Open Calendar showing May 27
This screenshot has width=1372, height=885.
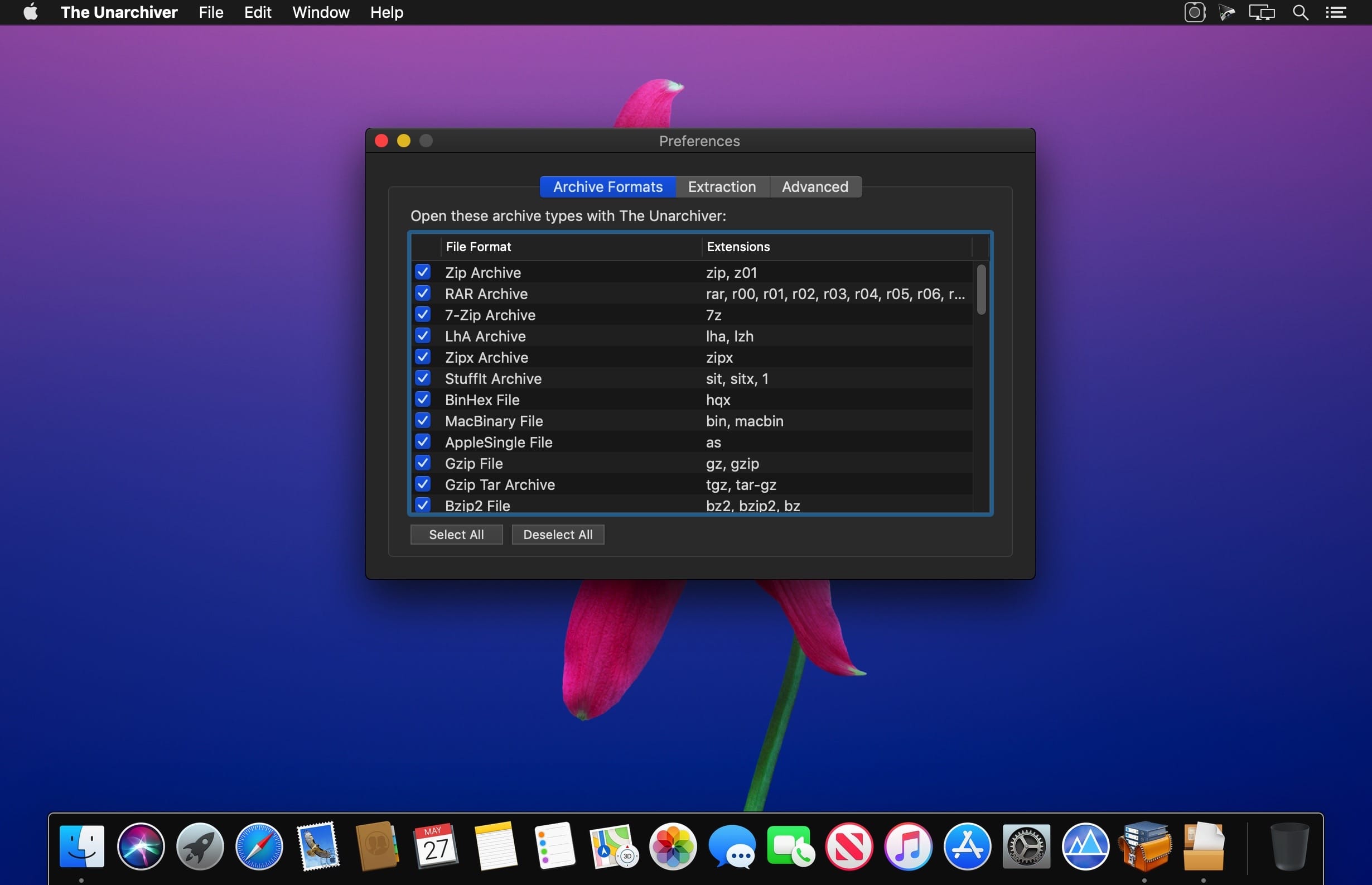[x=436, y=846]
